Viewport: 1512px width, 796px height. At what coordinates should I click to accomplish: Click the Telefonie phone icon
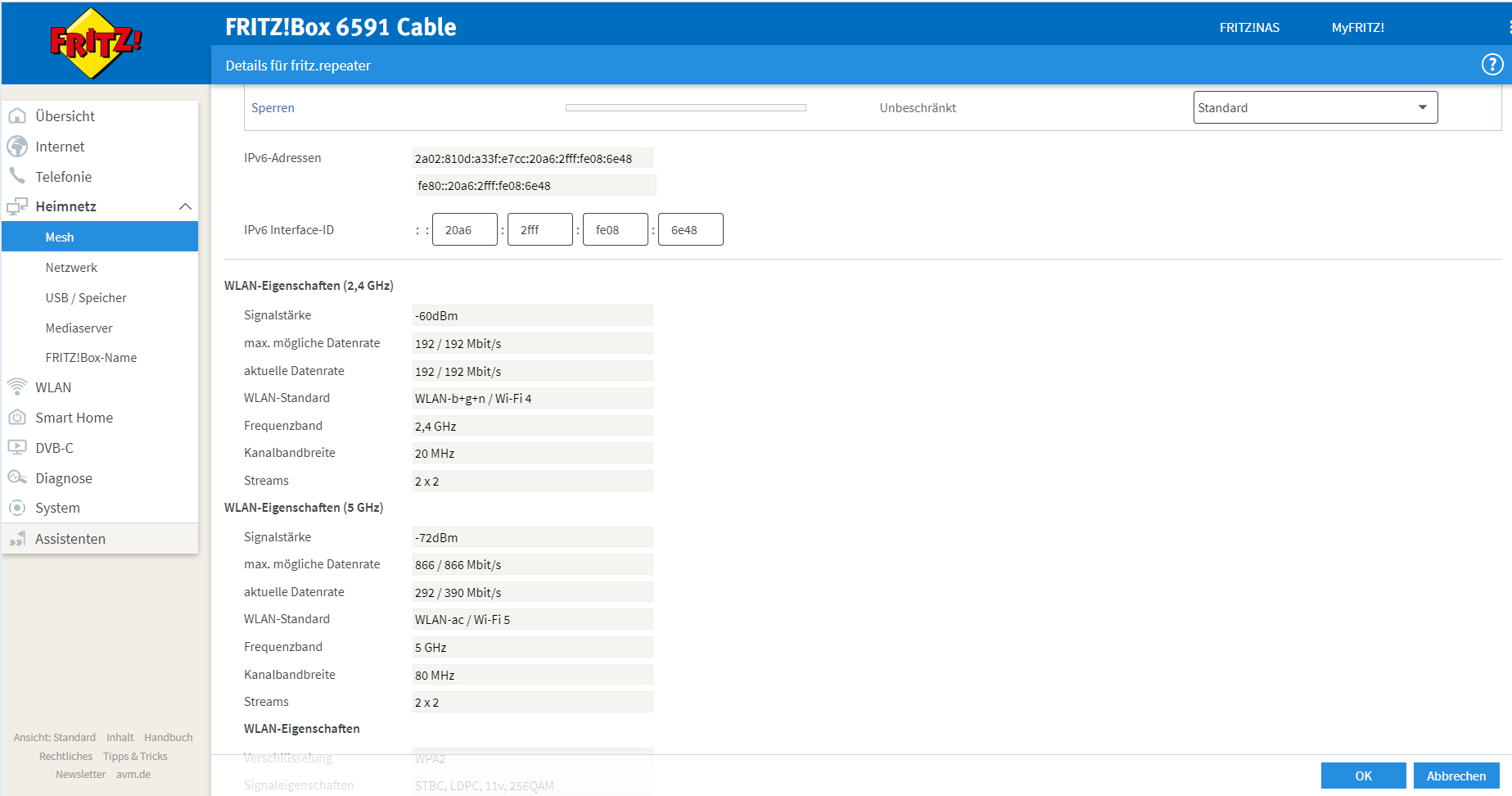pyautogui.click(x=17, y=176)
